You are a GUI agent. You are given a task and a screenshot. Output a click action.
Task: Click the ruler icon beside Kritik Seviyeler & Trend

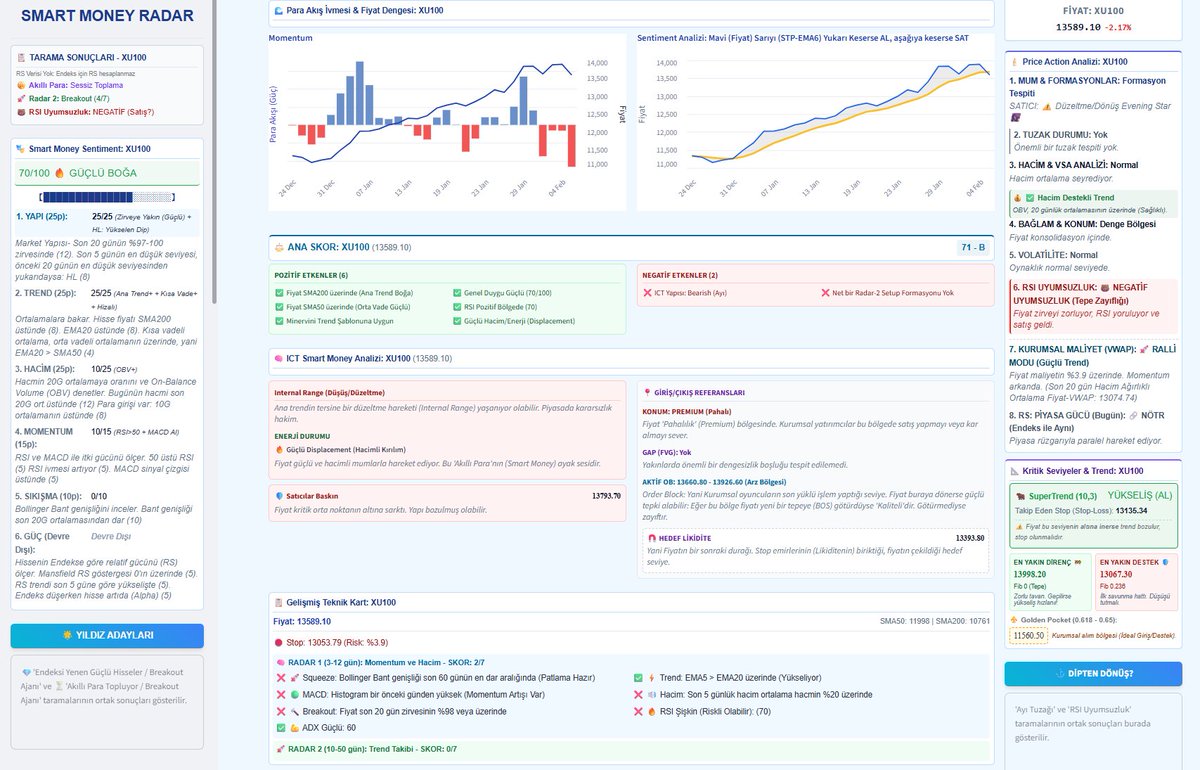pos(1014,471)
